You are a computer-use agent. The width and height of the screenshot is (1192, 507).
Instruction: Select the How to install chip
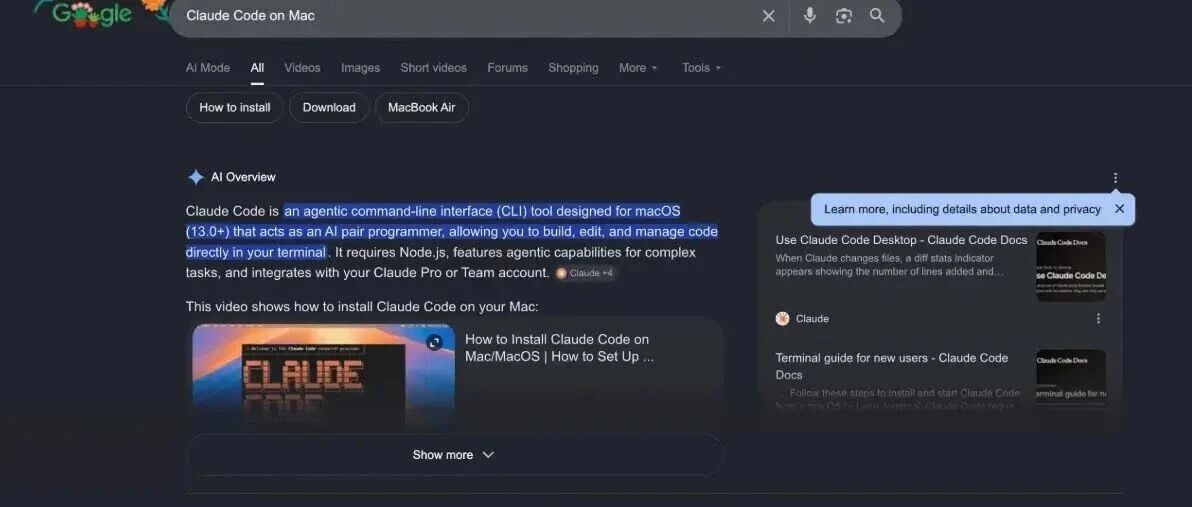[235, 107]
